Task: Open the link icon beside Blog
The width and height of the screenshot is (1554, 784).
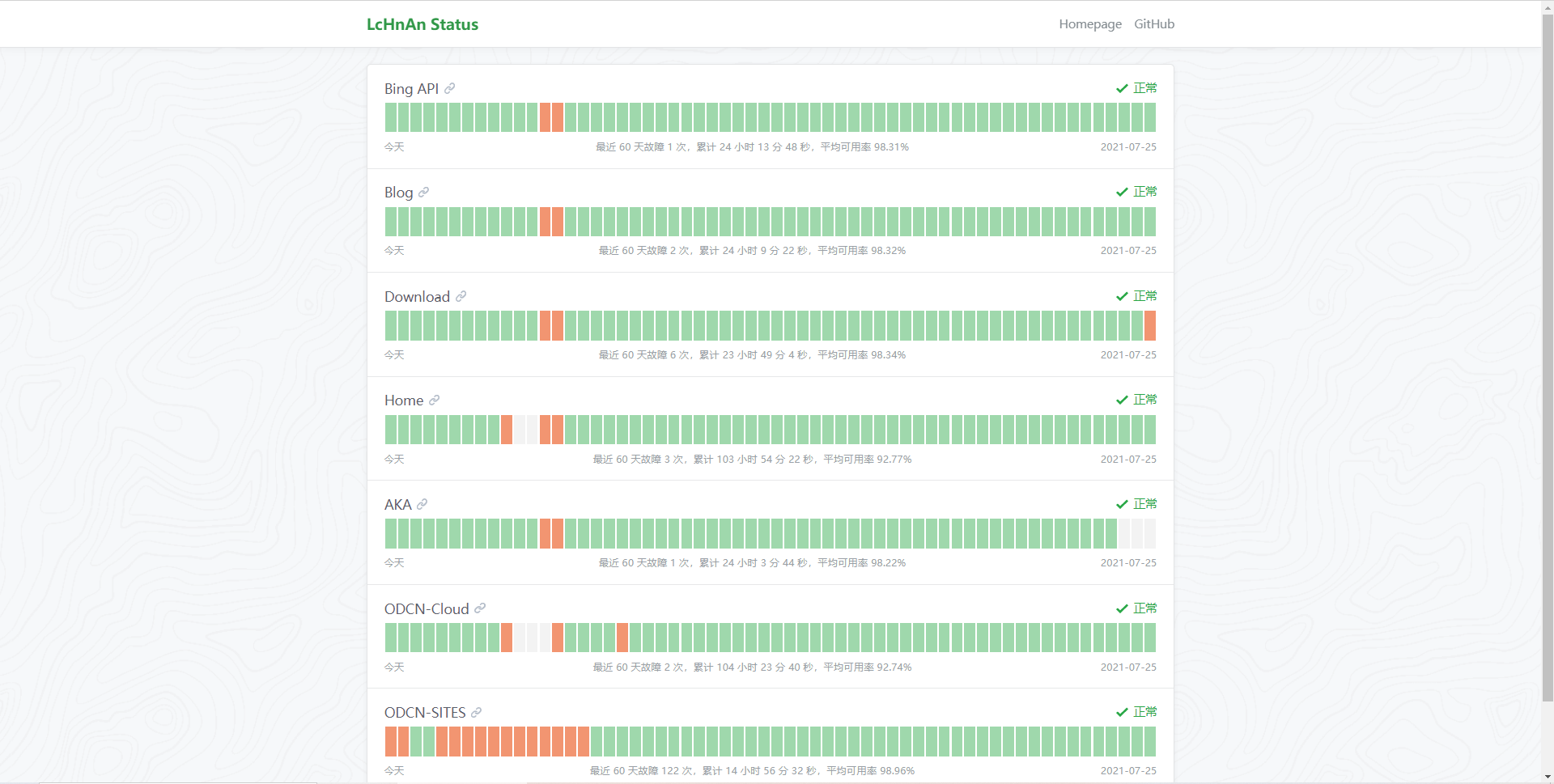Action: click(423, 192)
